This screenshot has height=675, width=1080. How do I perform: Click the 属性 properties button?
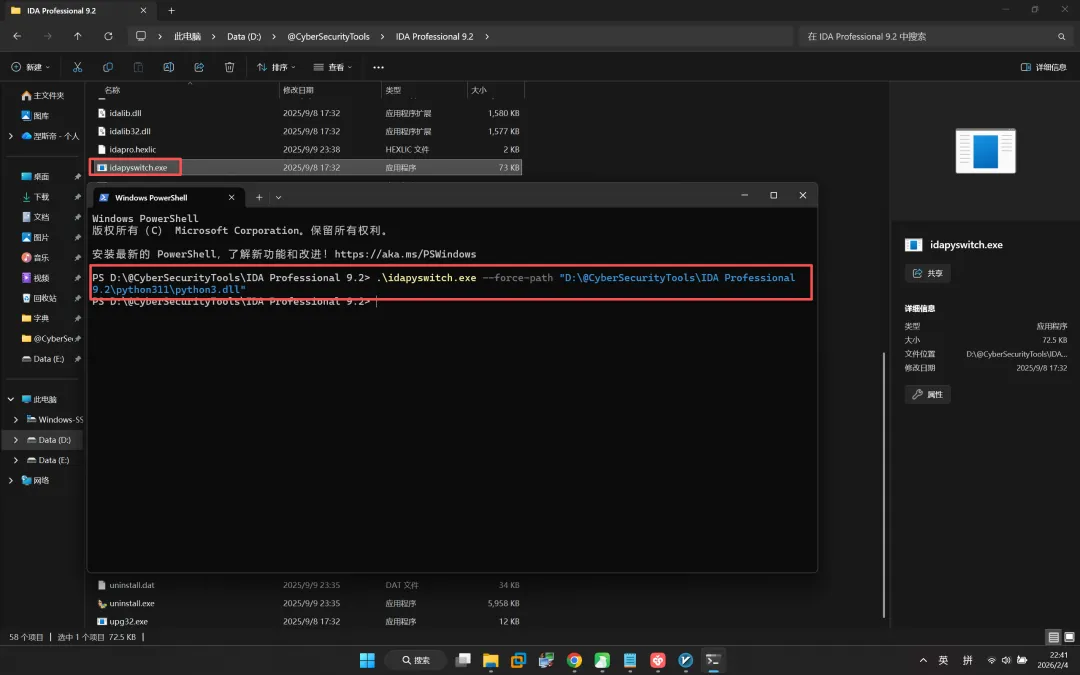pyautogui.click(x=928, y=395)
